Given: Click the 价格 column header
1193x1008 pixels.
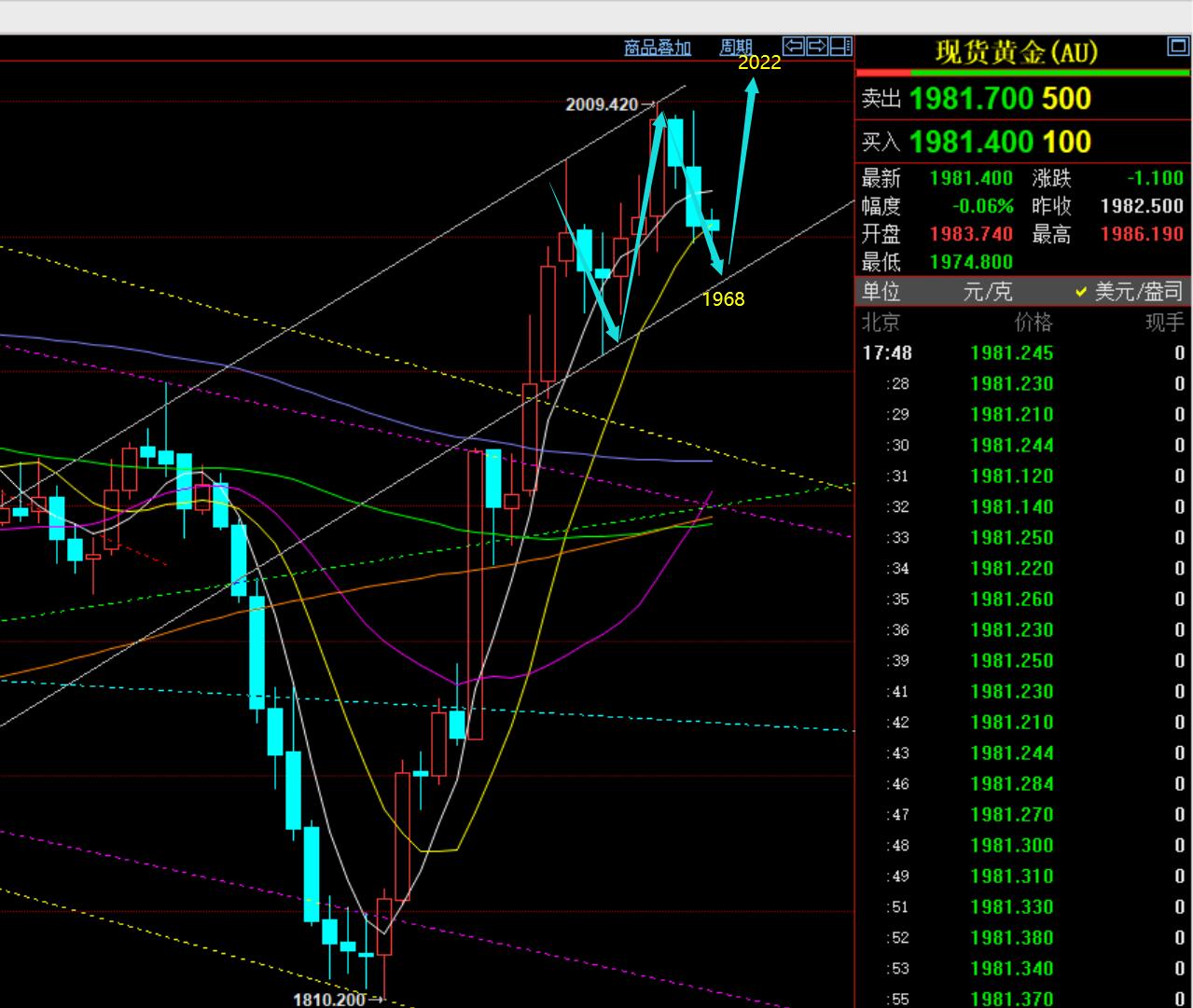Looking at the screenshot, I should tap(1033, 323).
